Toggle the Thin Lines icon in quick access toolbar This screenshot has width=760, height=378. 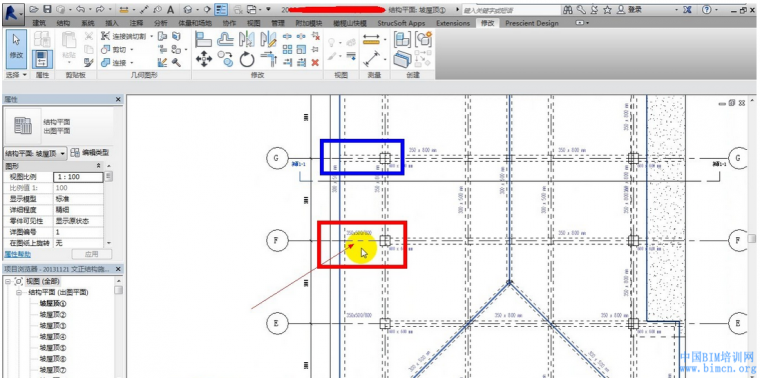(222, 10)
